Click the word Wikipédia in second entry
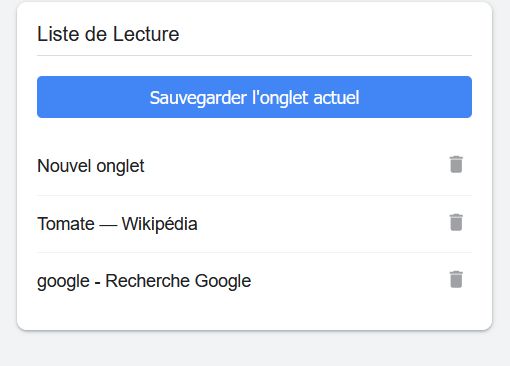 pyautogui.click(x=160, y=224)
